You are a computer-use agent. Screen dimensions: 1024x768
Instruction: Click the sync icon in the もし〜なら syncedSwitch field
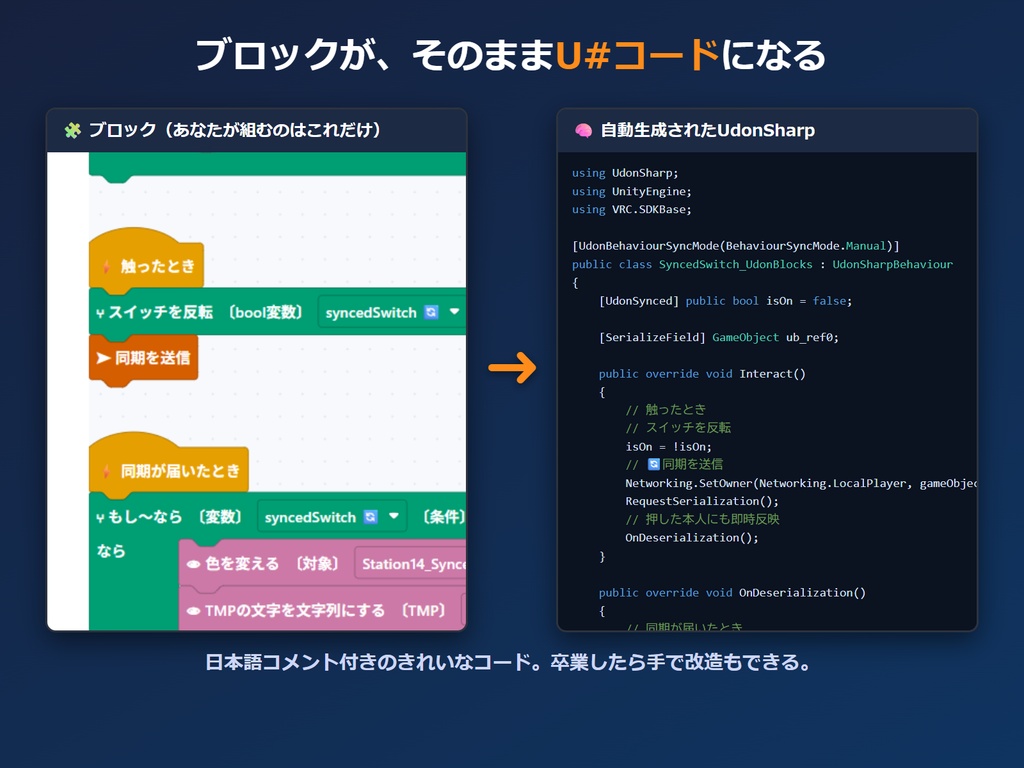pyautogui.click(x=370, y=517)
